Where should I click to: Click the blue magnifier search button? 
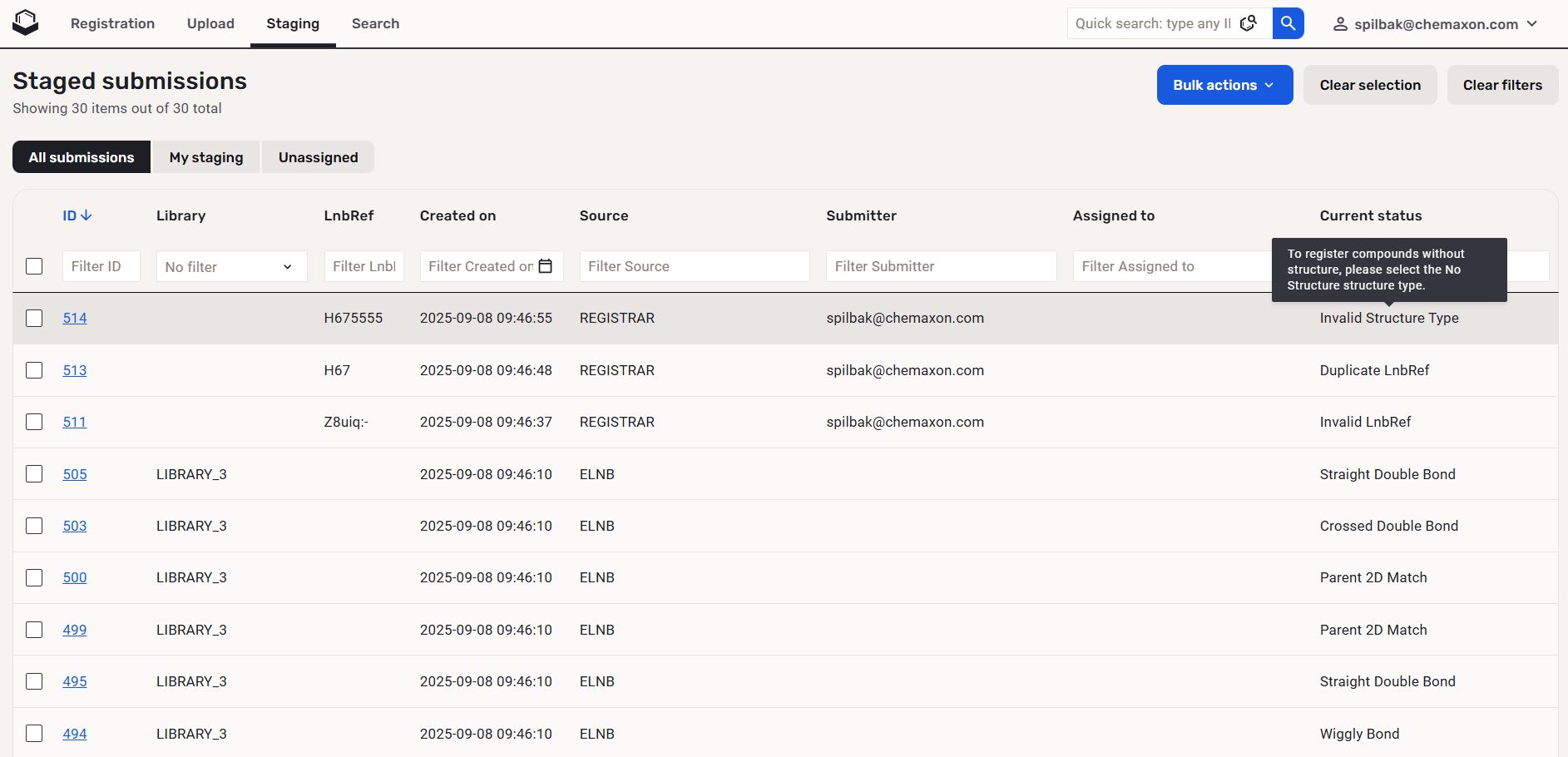point(1288,23)
